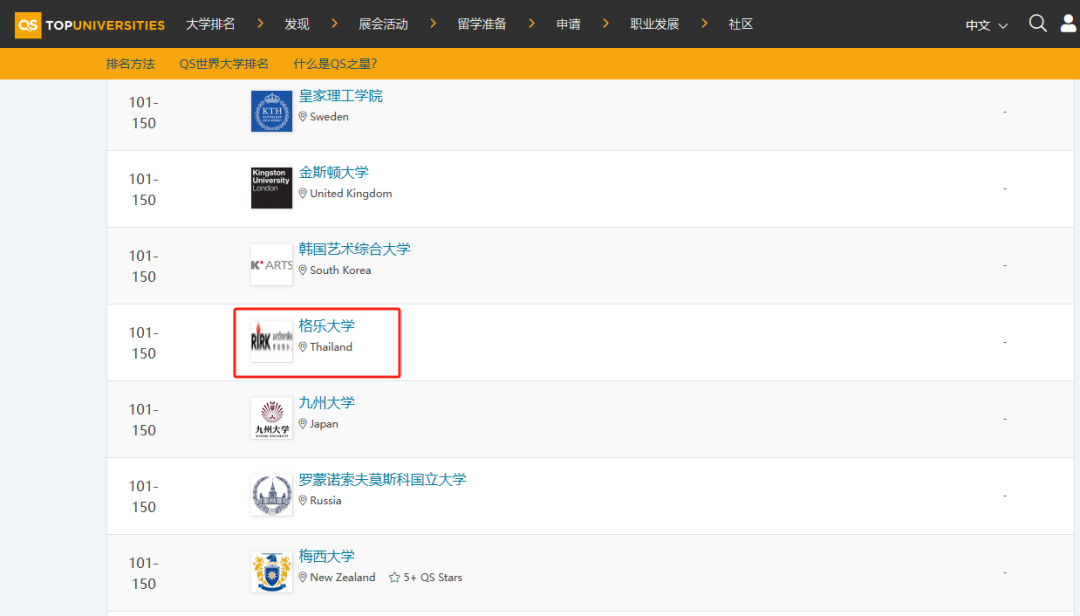
Task: Click the Russia location text
Action: pyautogui.click(x=325, y=501)
